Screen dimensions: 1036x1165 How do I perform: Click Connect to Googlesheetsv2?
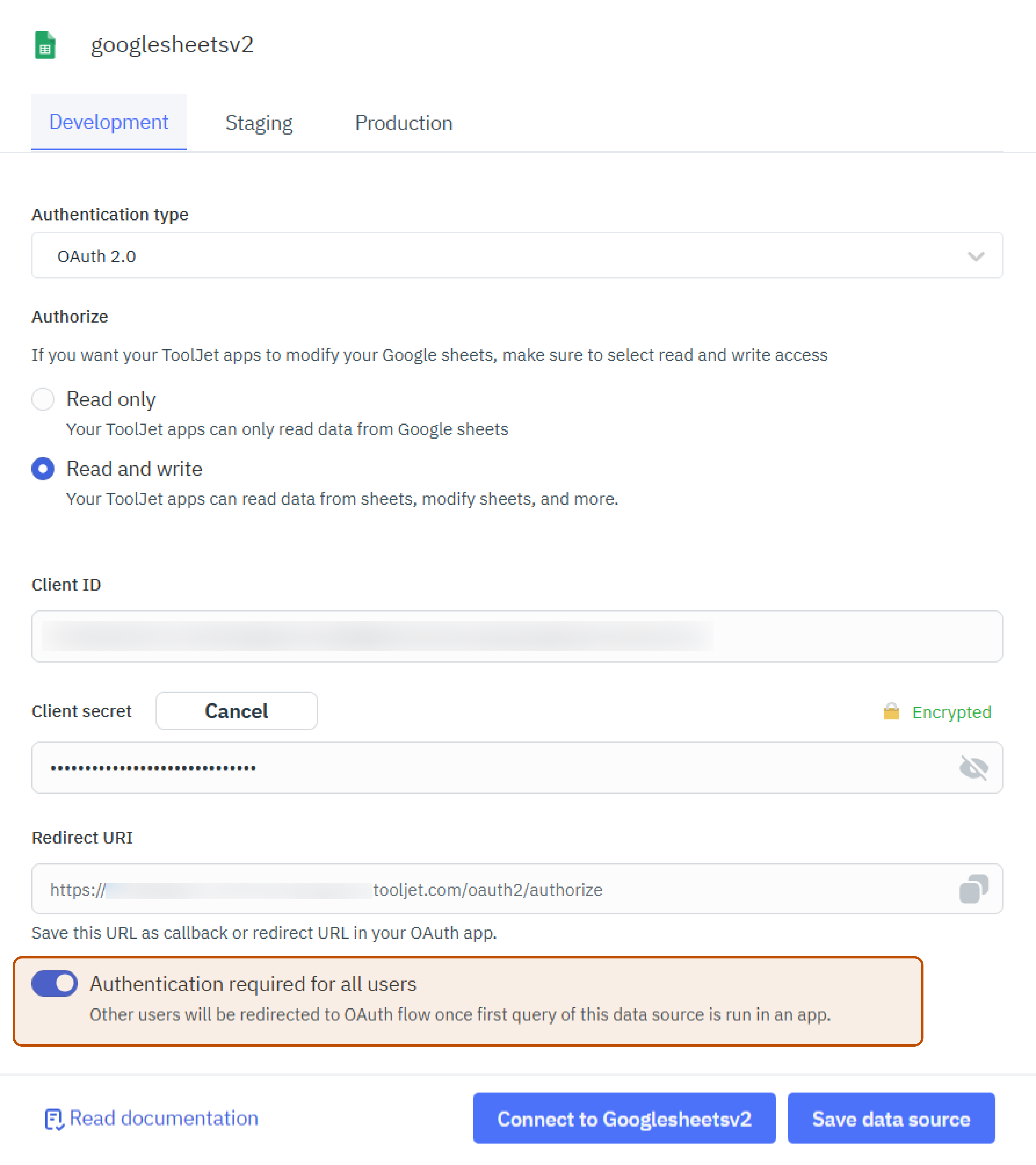pos(624,1118)
